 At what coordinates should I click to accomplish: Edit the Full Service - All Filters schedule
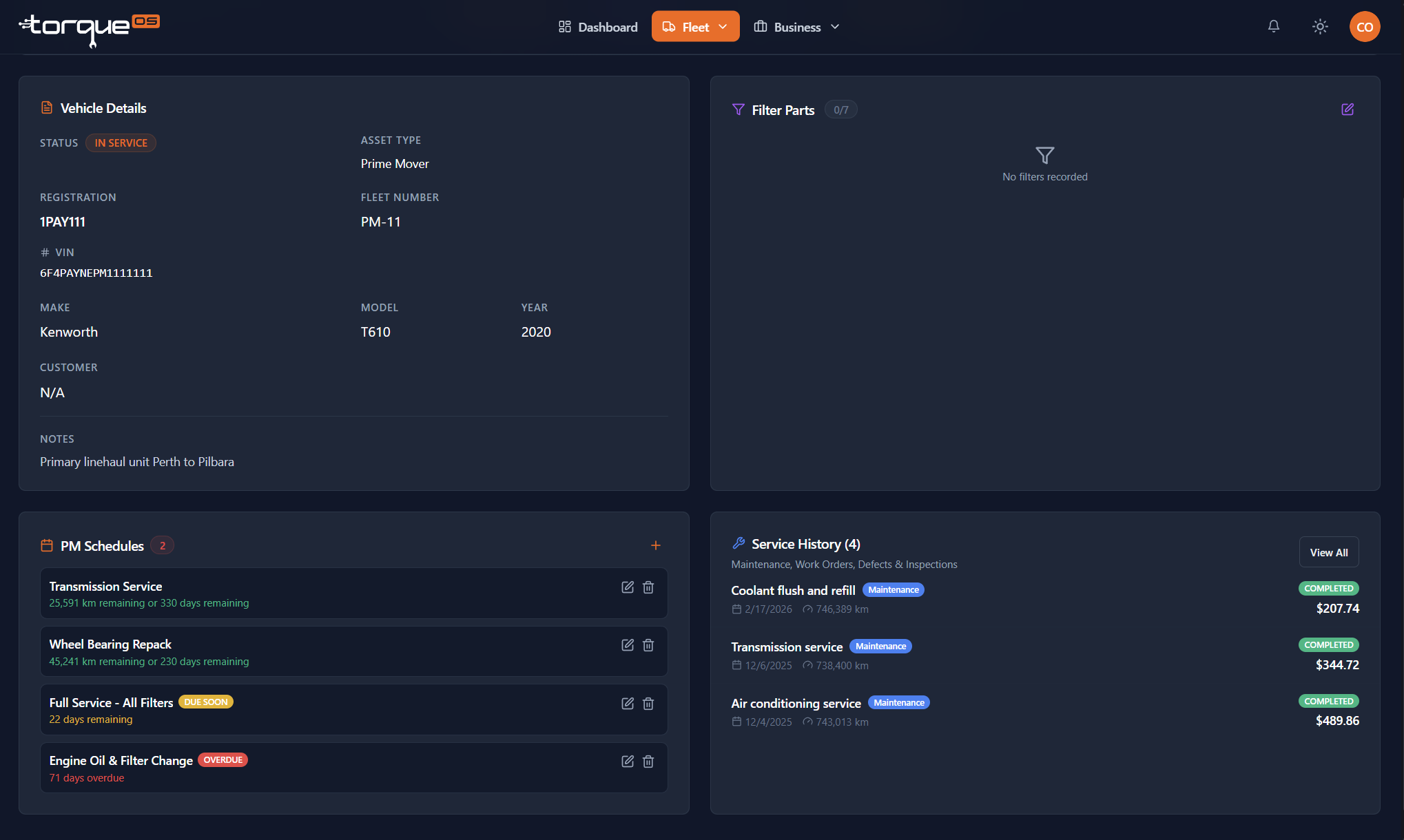(628, 704)
